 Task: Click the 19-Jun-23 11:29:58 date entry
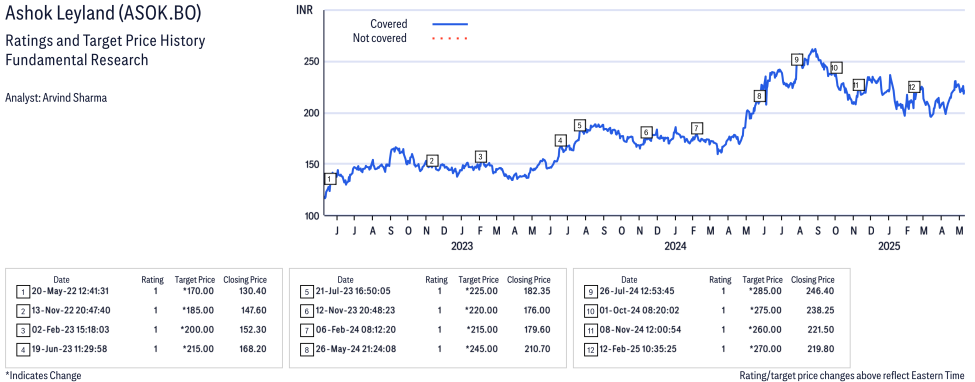pyautogui.click(x=70, y=349)
